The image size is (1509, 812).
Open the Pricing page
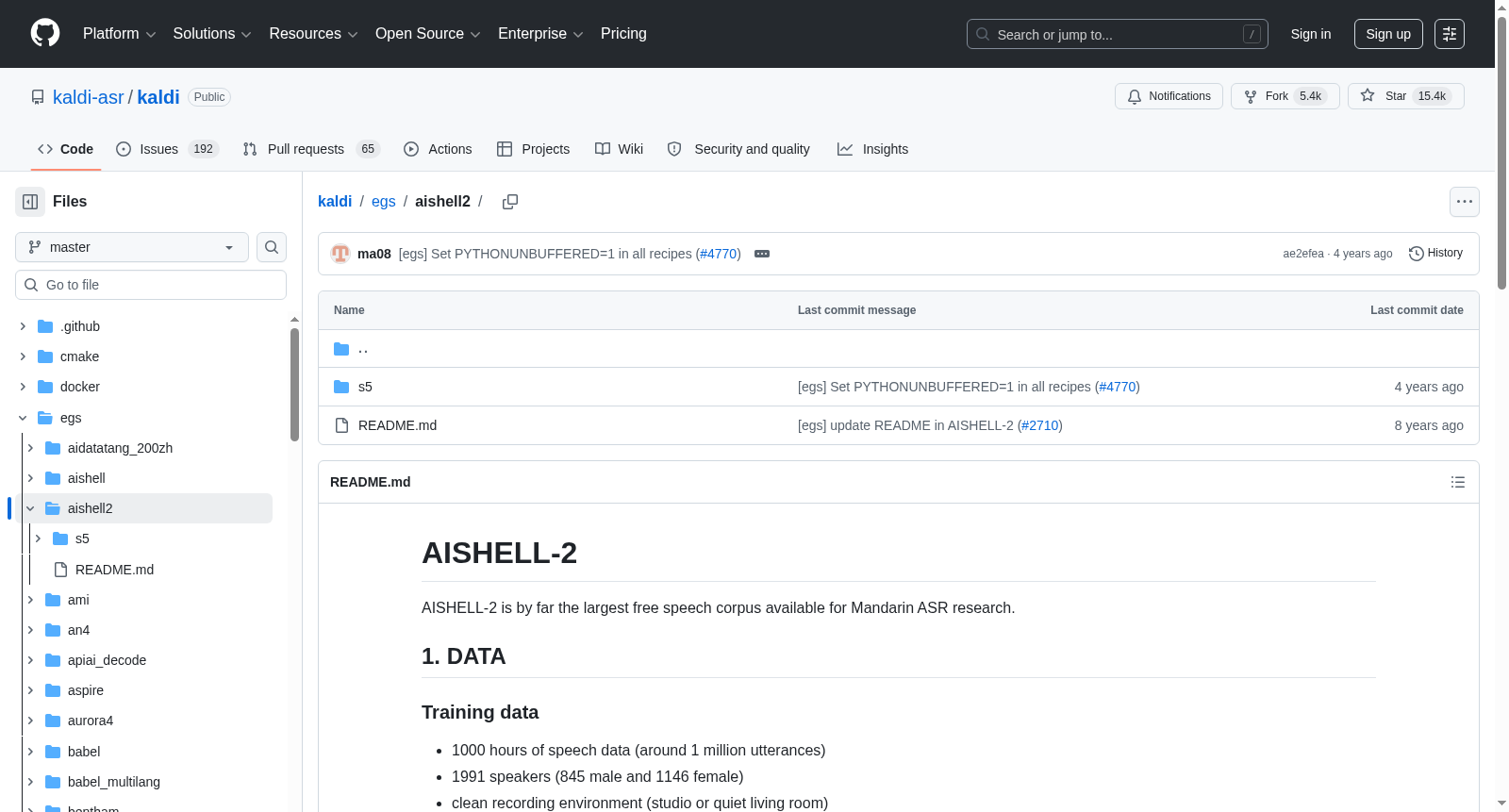pyautogui.click(x=623, y=34)
